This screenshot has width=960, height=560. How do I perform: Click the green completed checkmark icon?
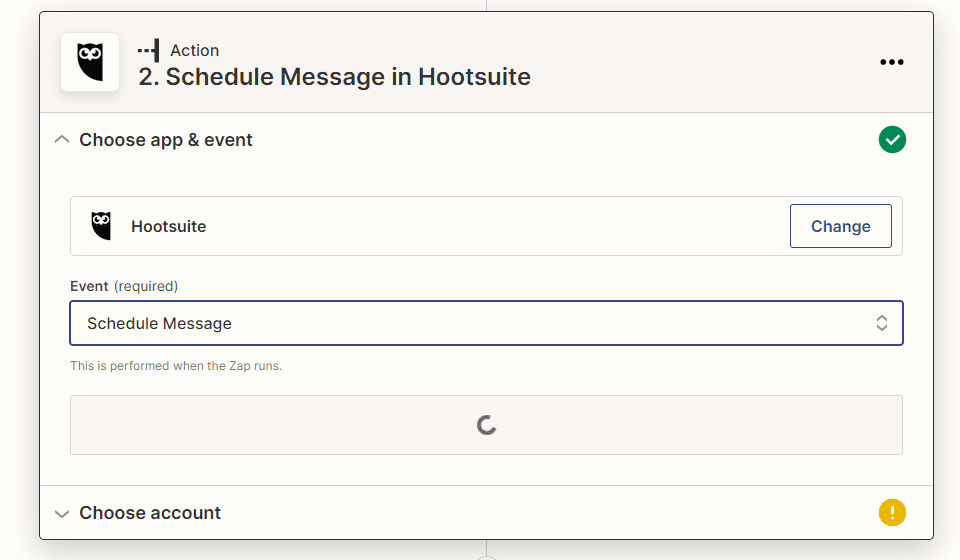892,140
